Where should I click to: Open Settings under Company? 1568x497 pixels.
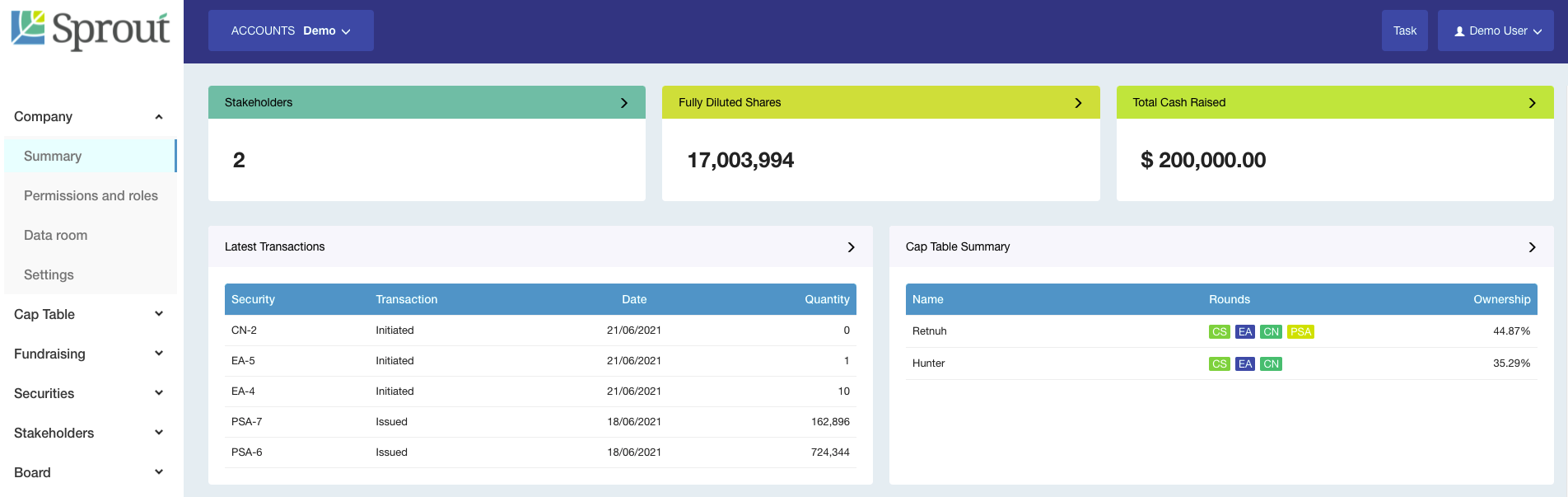[x=49, y=274]
